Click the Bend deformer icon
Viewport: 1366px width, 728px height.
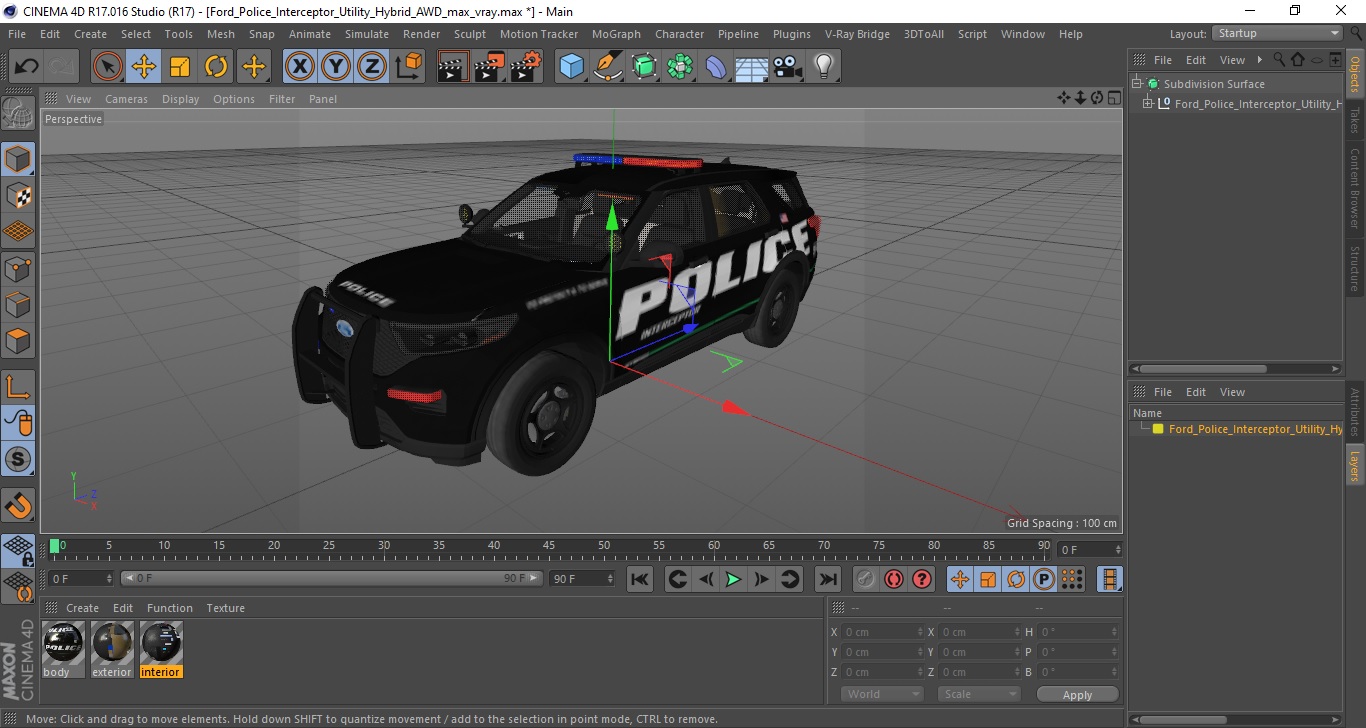pyautogui.click(x=716, y=67)
